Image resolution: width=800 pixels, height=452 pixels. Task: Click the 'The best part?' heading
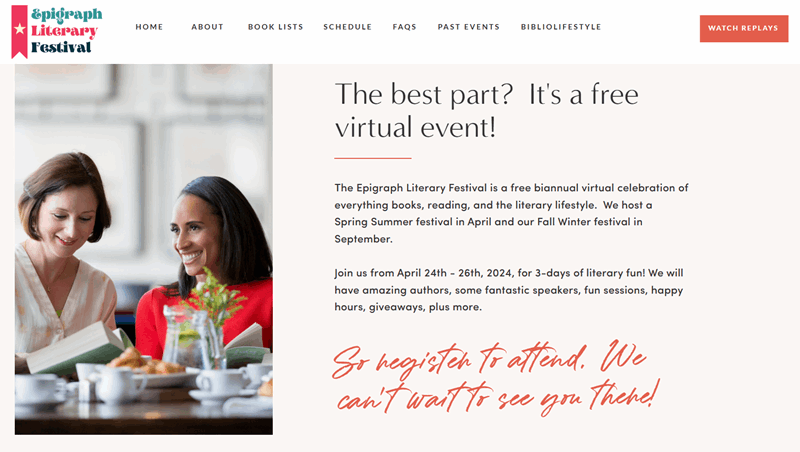(486, 110)
